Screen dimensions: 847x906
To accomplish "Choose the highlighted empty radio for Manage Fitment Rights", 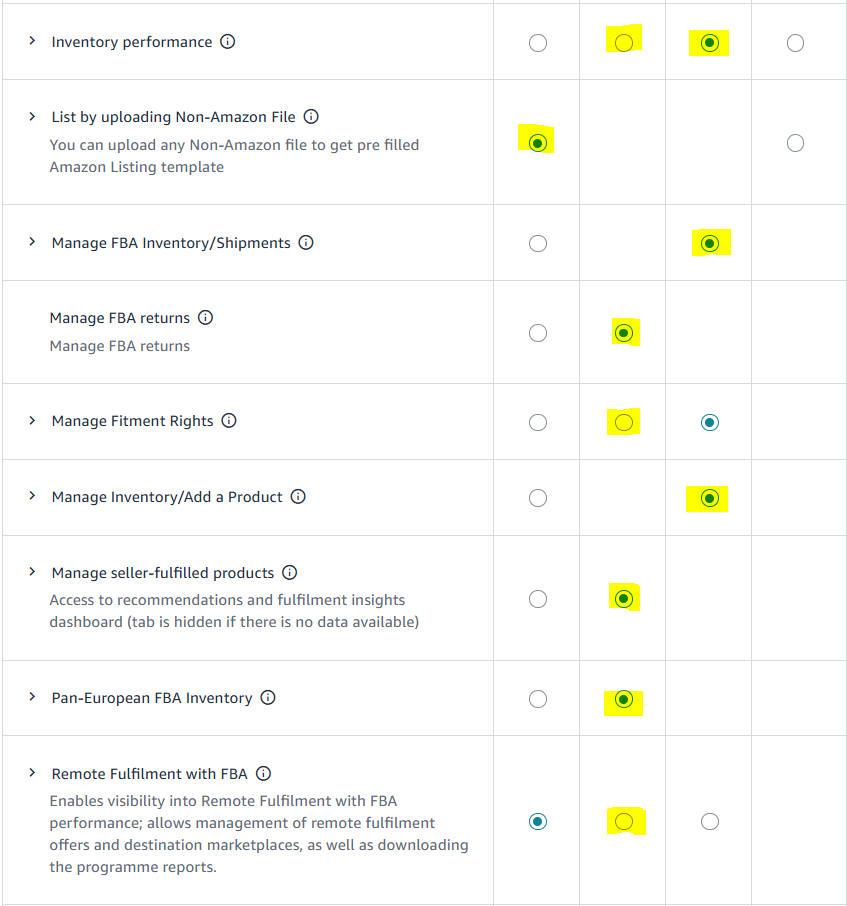I will pos(624,423).
